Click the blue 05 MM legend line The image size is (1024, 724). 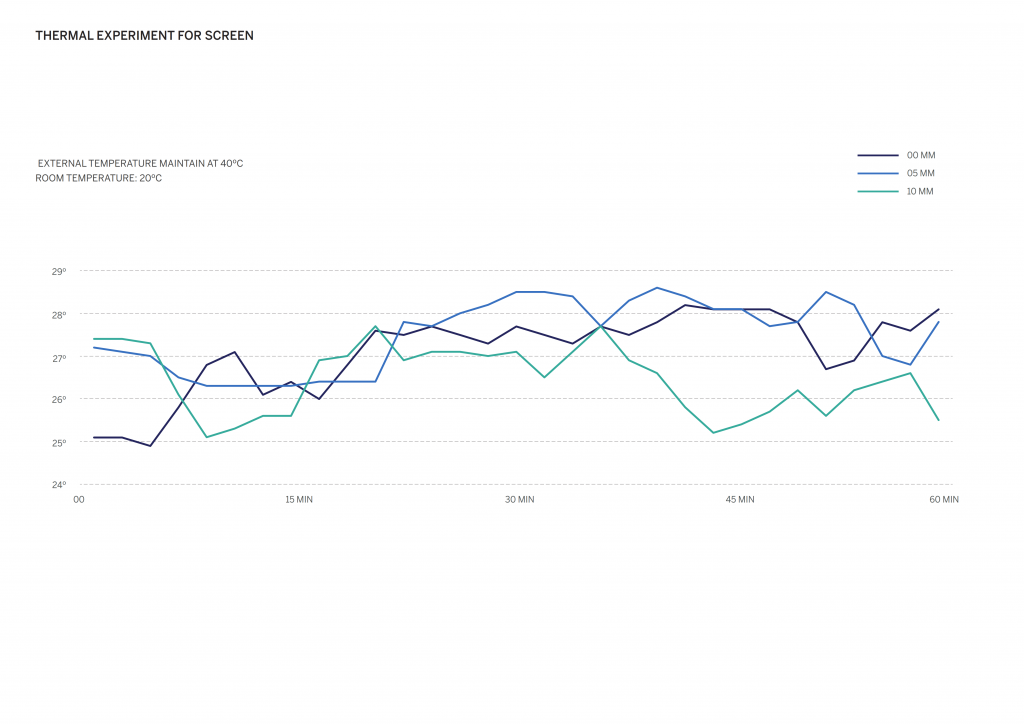pyautogui.click(x=878, y=173)
